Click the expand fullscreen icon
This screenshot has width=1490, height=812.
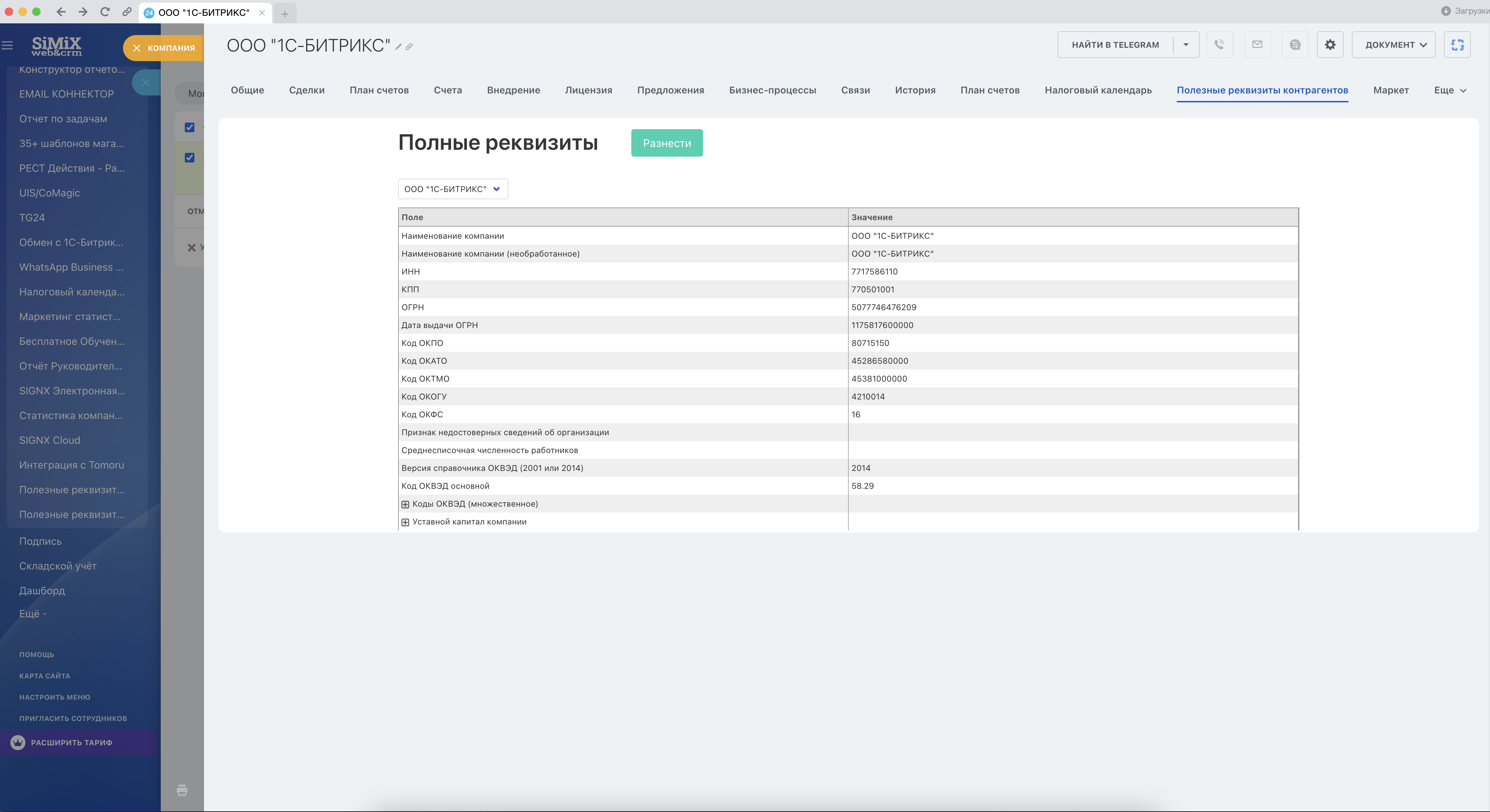(1458, 45)
